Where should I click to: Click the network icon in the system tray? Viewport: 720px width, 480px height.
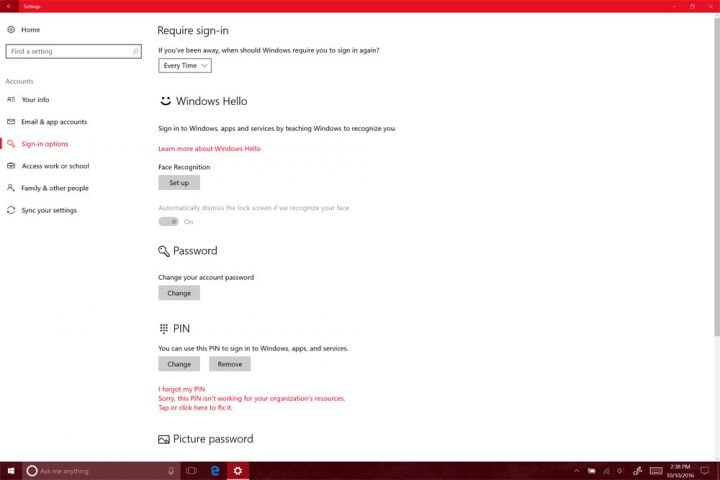(x=606, y=471)
